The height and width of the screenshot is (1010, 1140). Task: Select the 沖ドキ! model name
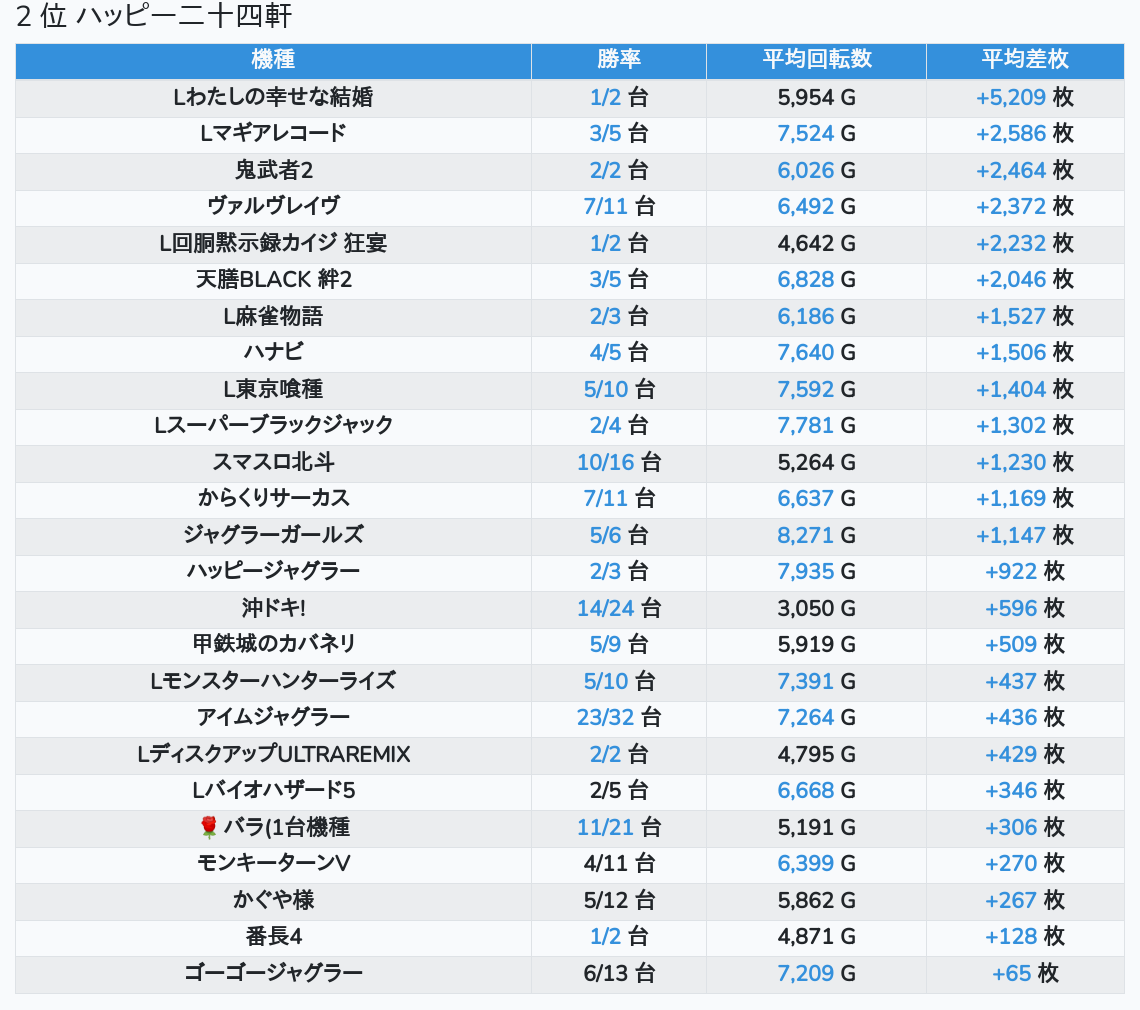coord(273,608)
